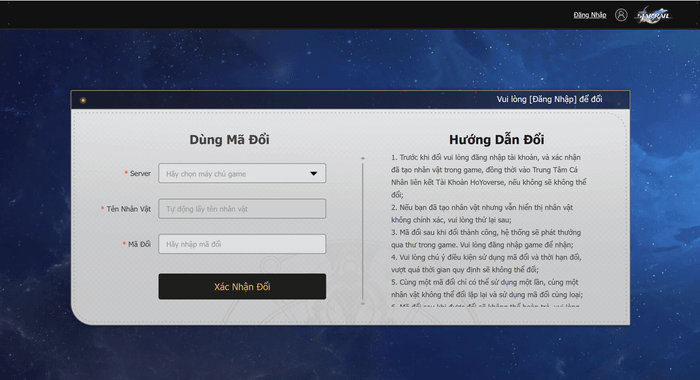Click instruction 5 starting "Cùng một mã đổi"
Image resolution: width=700 pixels, height=380 pixels.
click(x=487, y=288)
